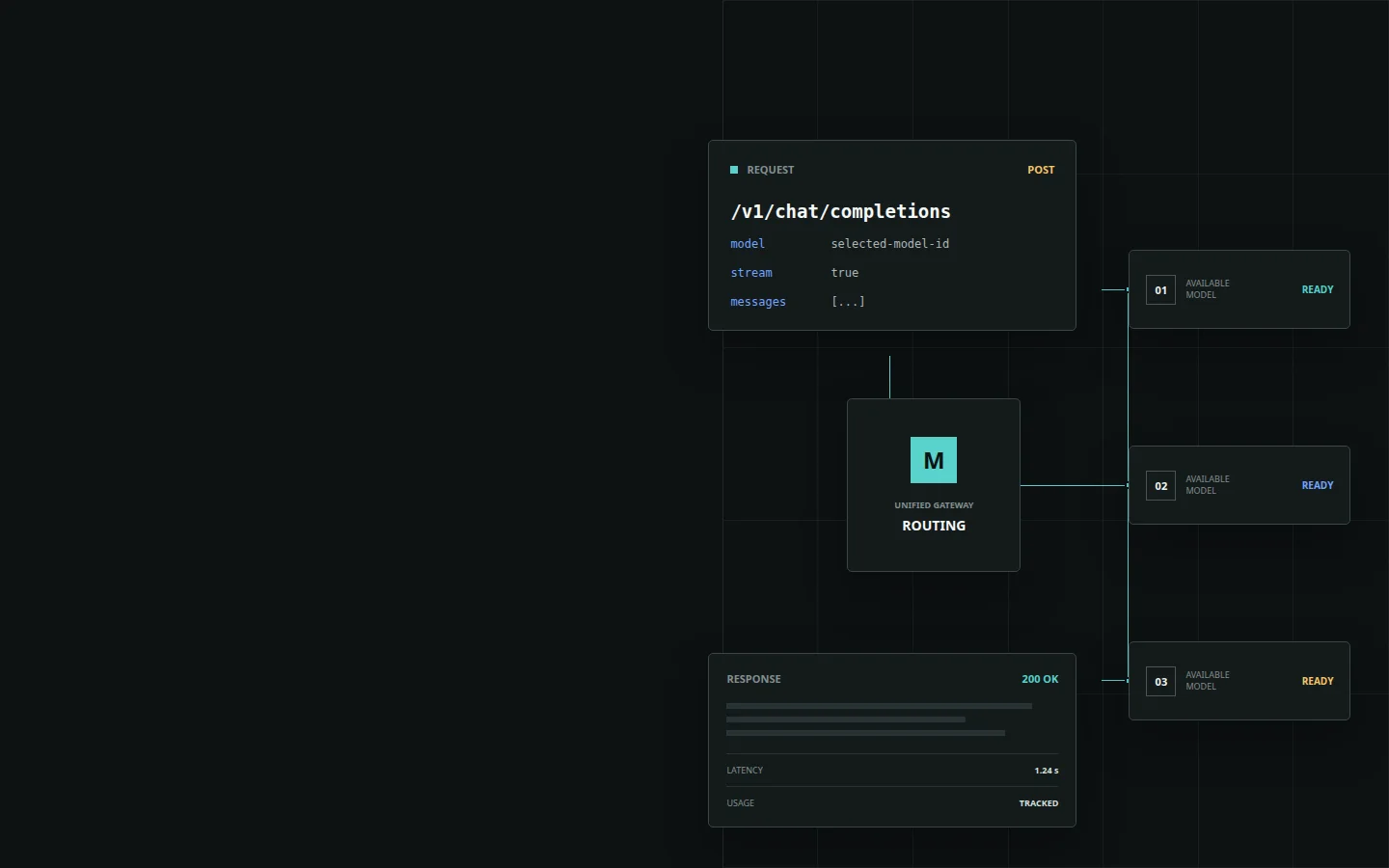
Task: Click the ROUTING title
Action: 934,526
